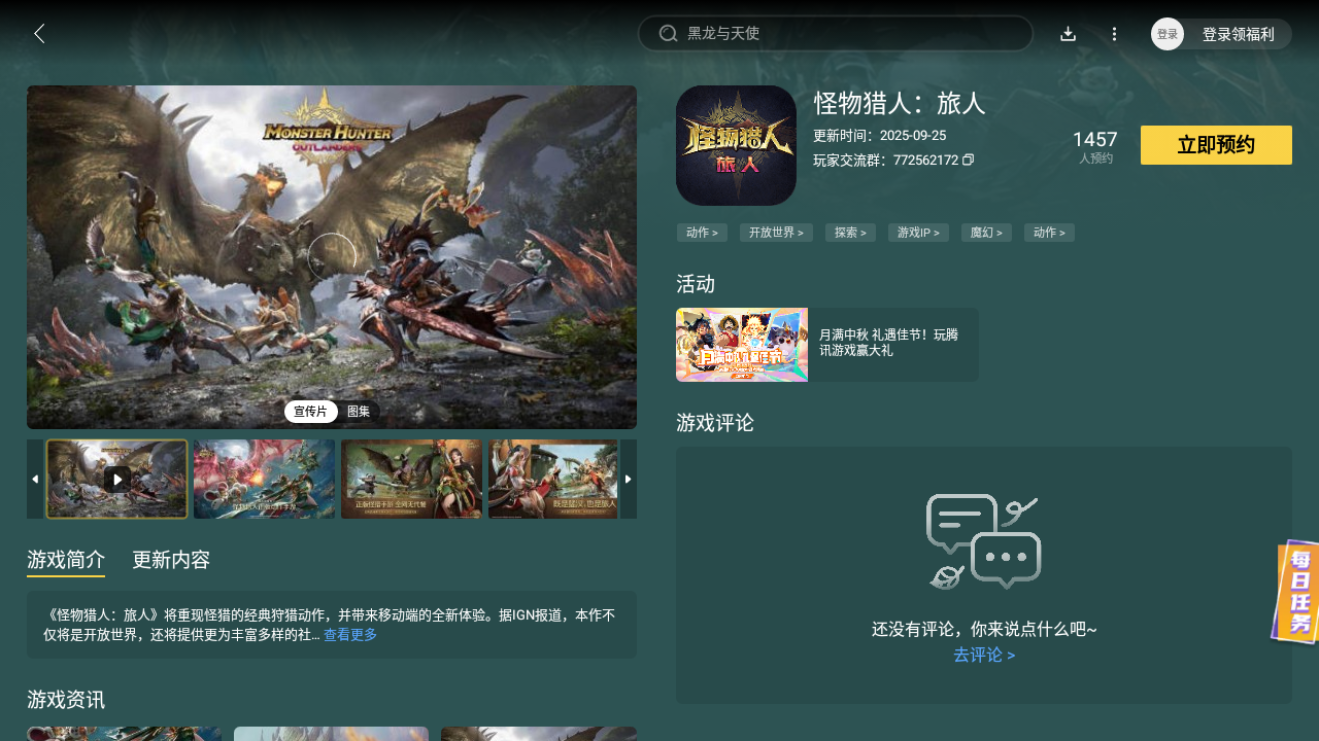Viewport: 1319px width, 741px height.
Task: Click the main Monster Hunter Outlanders preview video
Action: point(332,257)
